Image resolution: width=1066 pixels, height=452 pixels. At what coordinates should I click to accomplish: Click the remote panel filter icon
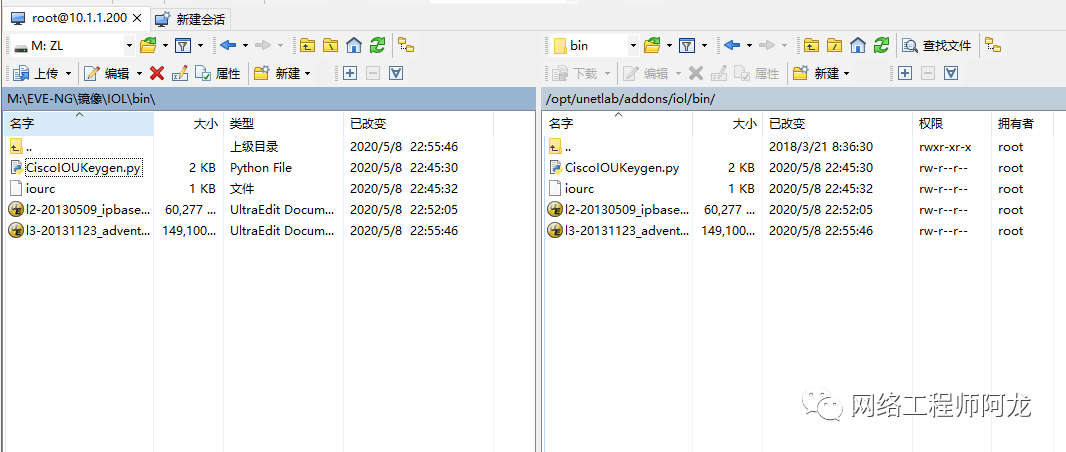click(687, 46)
